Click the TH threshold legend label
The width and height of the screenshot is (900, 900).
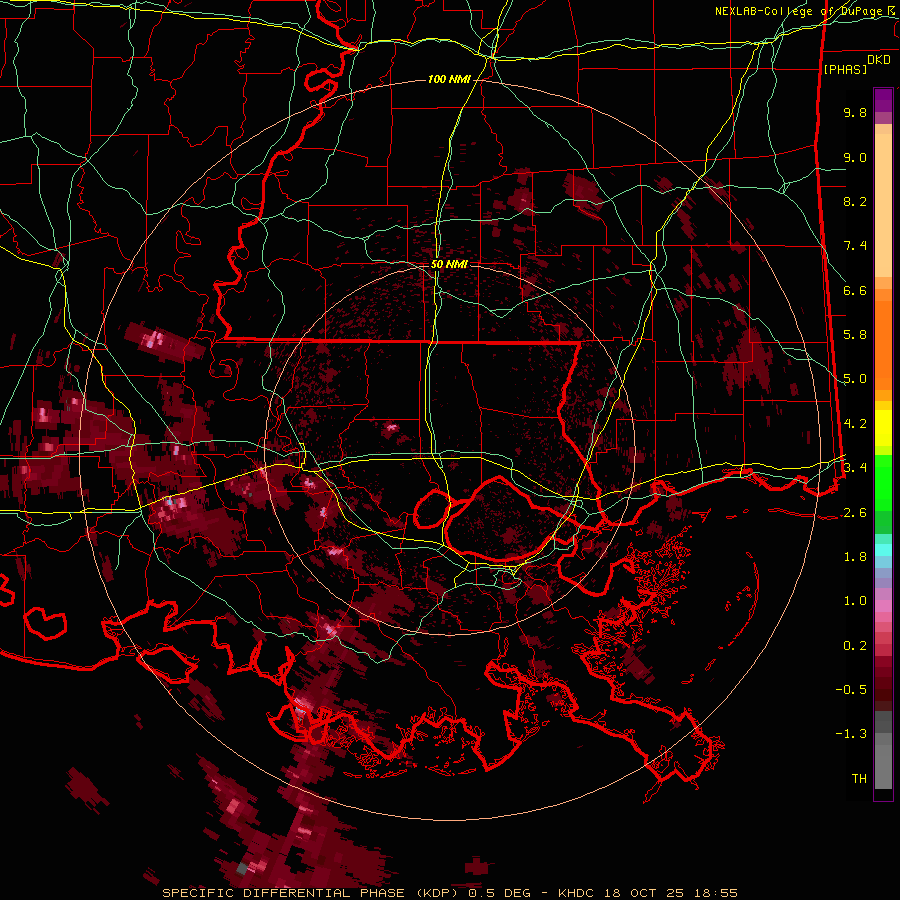click(859, 779)
